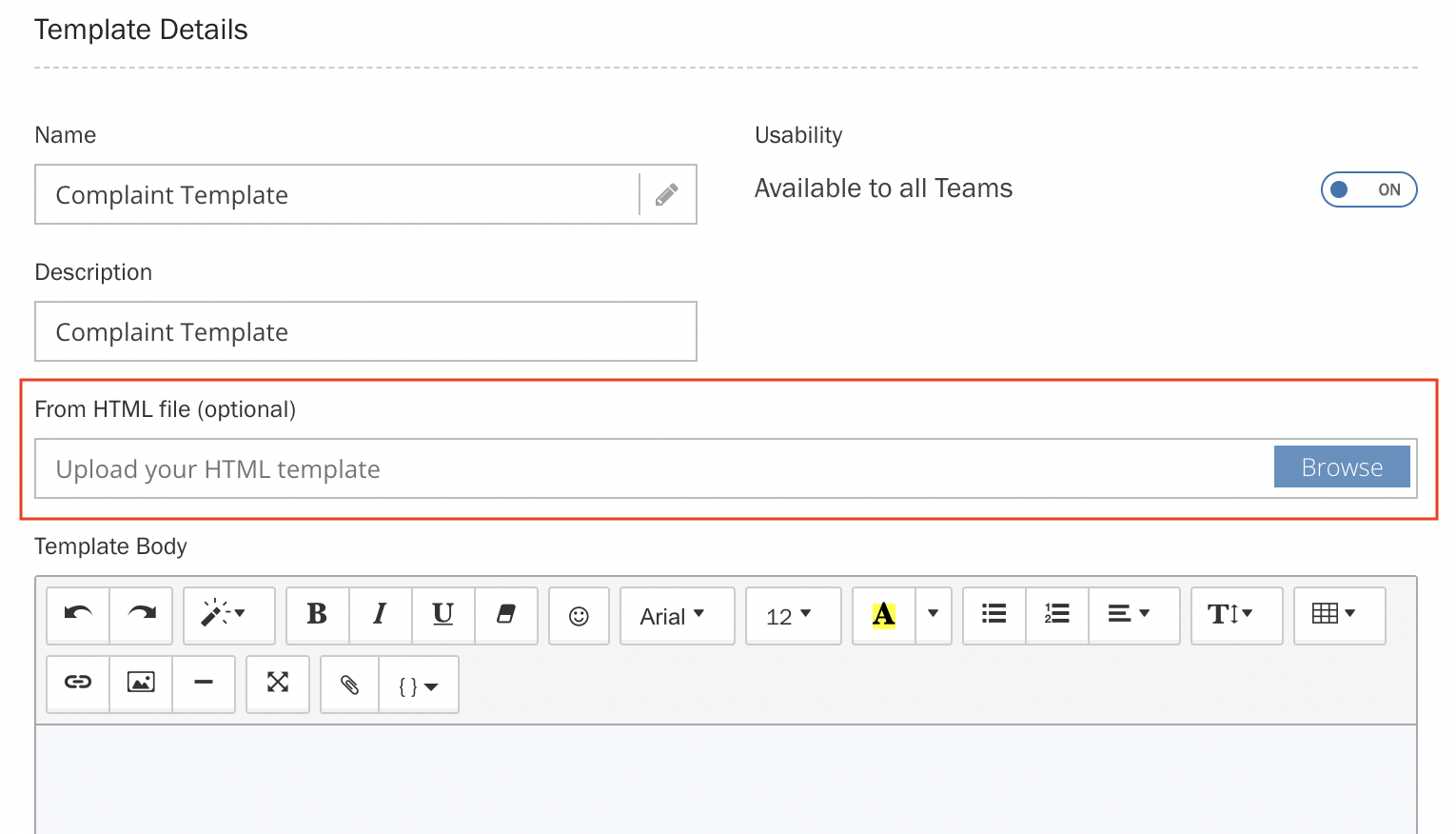Screen dimensions: 1456x834
Task: Click the undo arrow in editor toolbar
Action: coord(78,615)
